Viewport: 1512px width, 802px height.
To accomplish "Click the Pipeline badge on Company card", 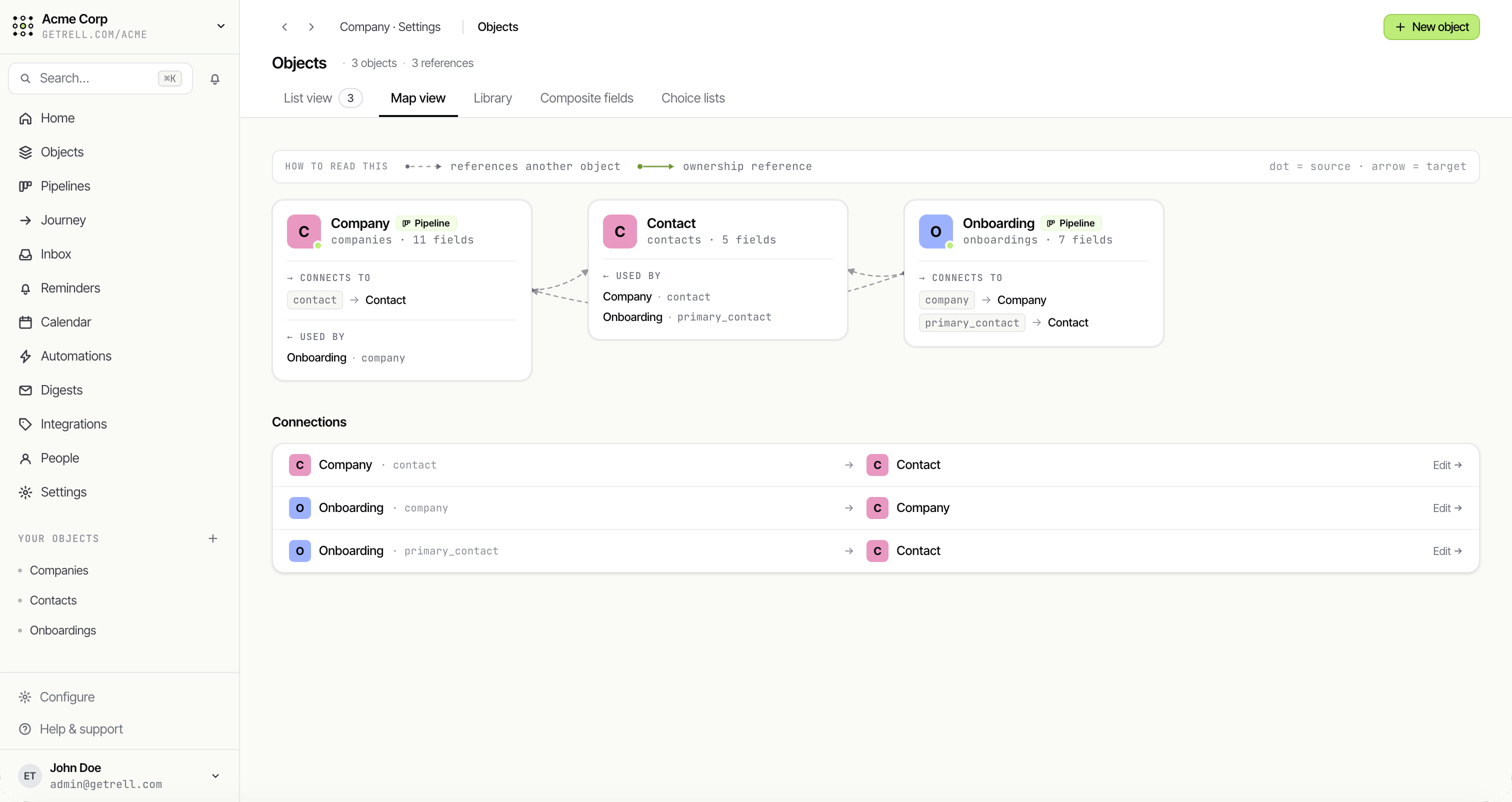I will (x=426, y=223).
